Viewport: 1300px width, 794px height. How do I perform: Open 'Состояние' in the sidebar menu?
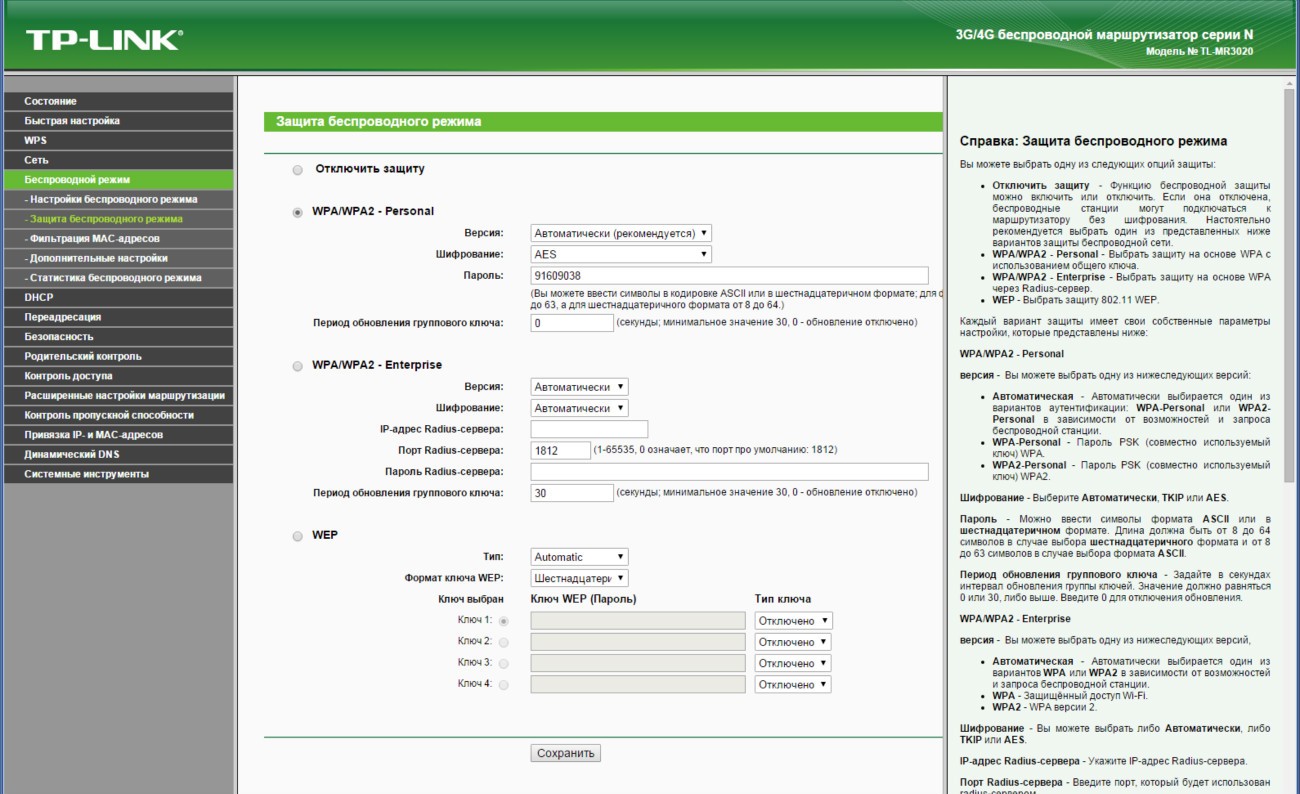[118, 101]
